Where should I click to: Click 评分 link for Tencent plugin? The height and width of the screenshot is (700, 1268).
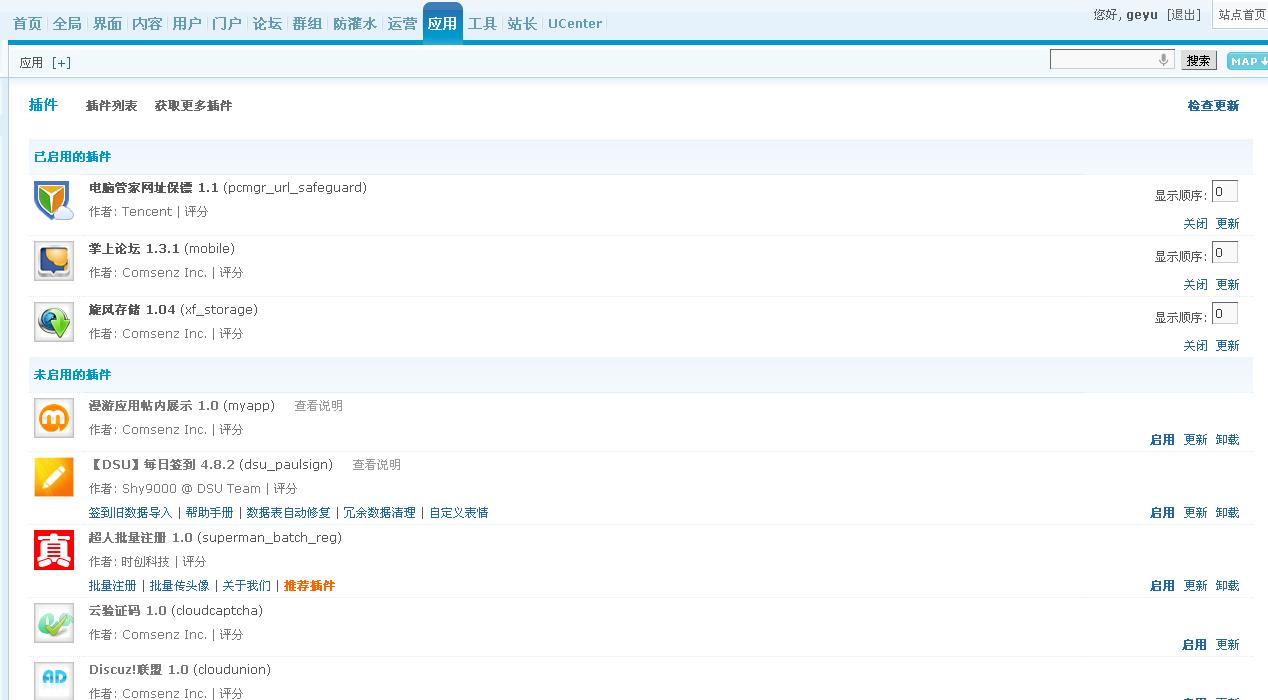coord(196,212)
